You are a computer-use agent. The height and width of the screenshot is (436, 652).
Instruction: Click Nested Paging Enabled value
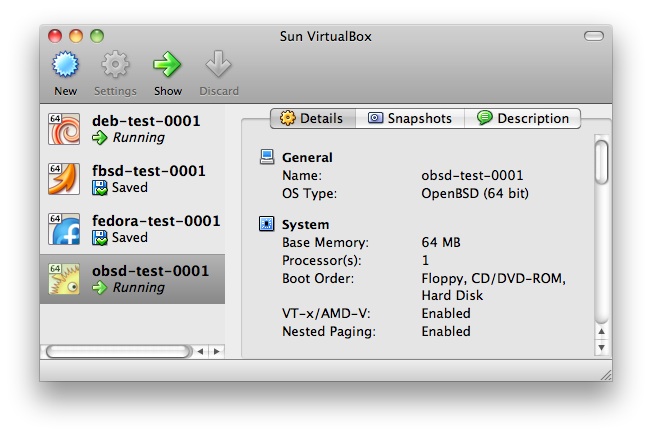(x=446, y=331)
